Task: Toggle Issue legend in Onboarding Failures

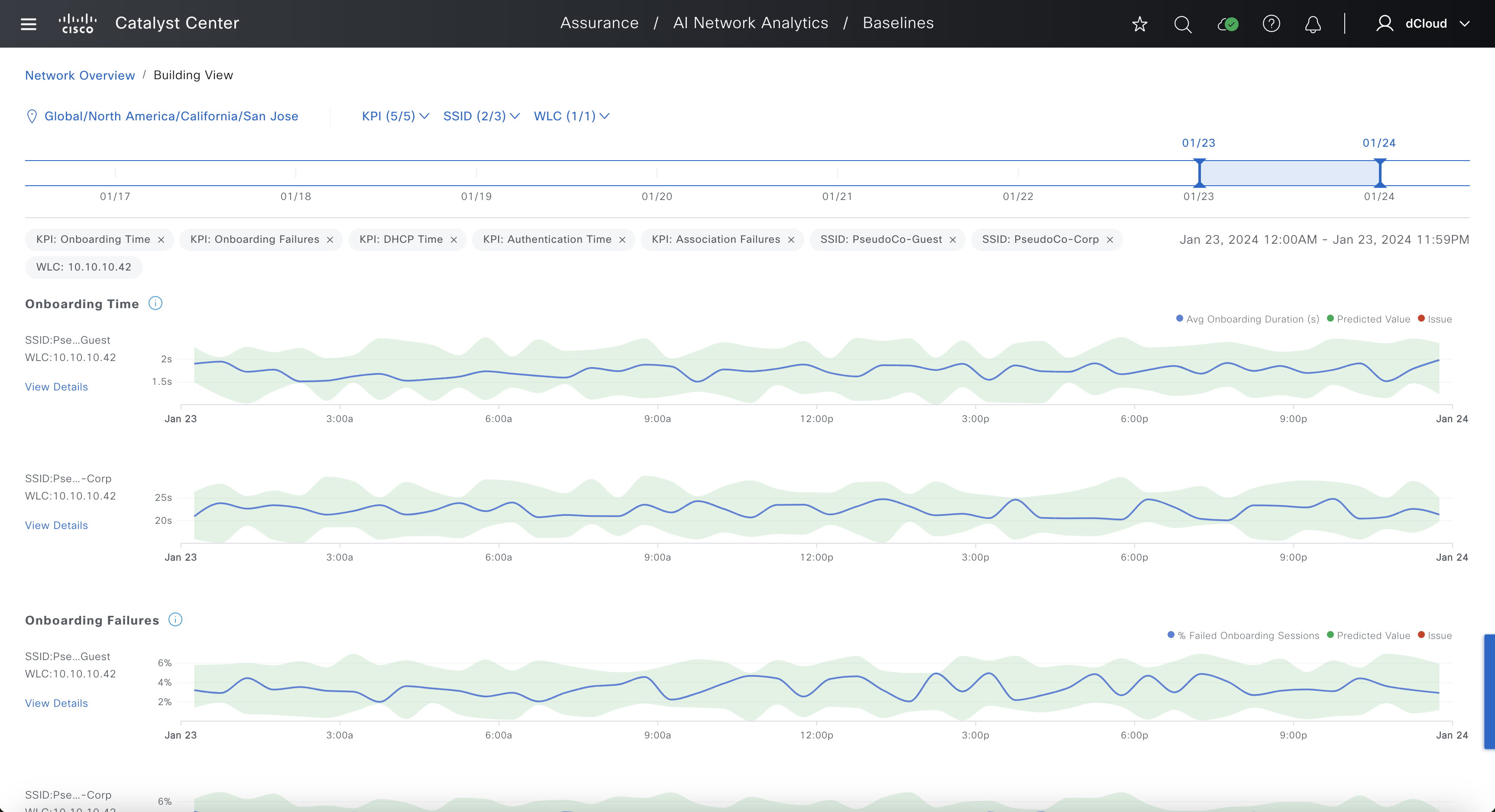Action: 1435,636
